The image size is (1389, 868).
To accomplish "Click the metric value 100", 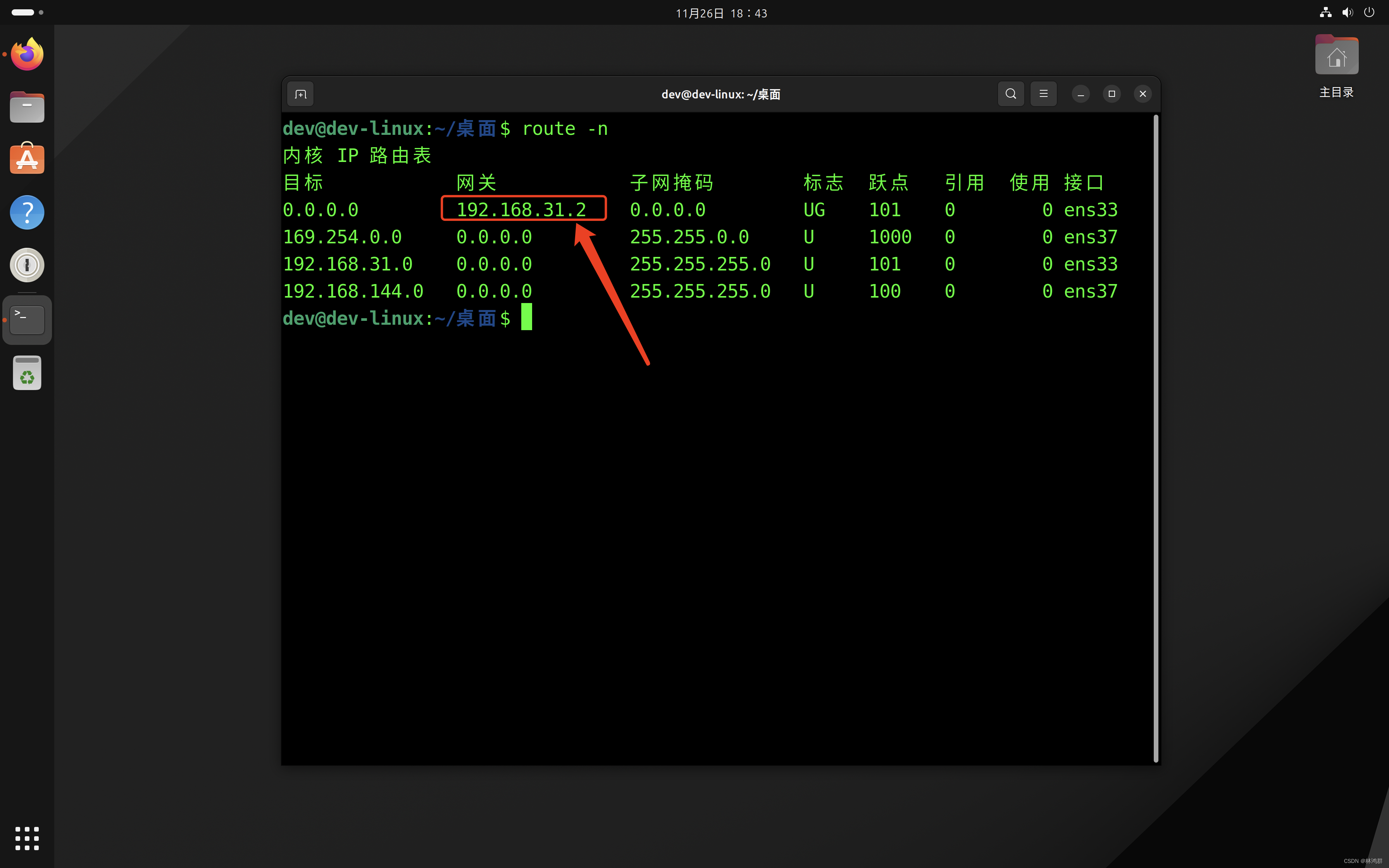I will pyautogui.click(x=884, y=291).
